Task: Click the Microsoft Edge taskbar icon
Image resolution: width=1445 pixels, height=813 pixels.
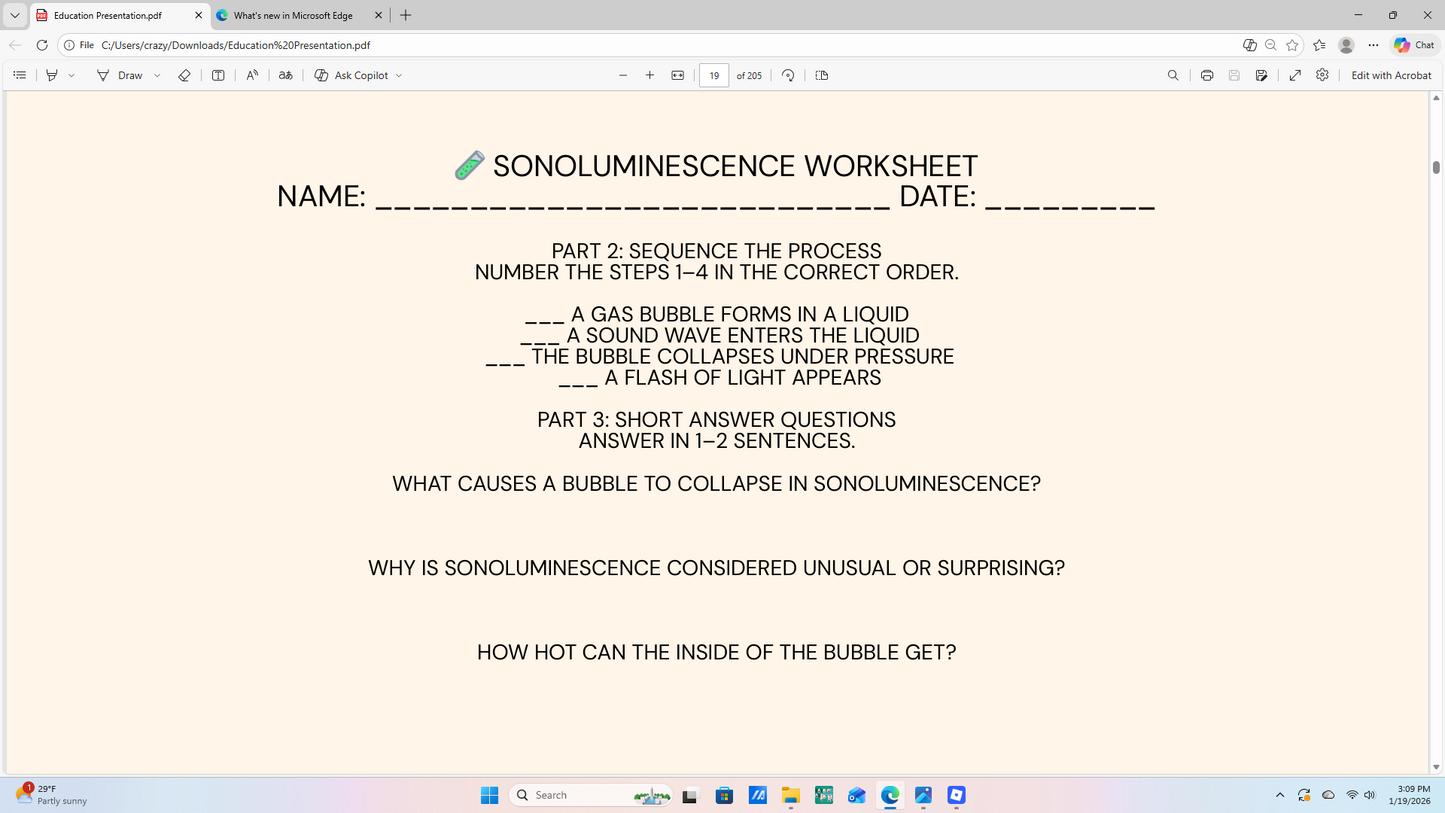Action: (890, 795)
